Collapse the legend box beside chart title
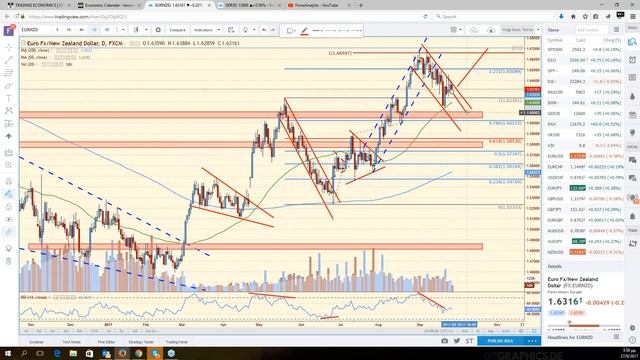640x360 pixels. [24, 43]
